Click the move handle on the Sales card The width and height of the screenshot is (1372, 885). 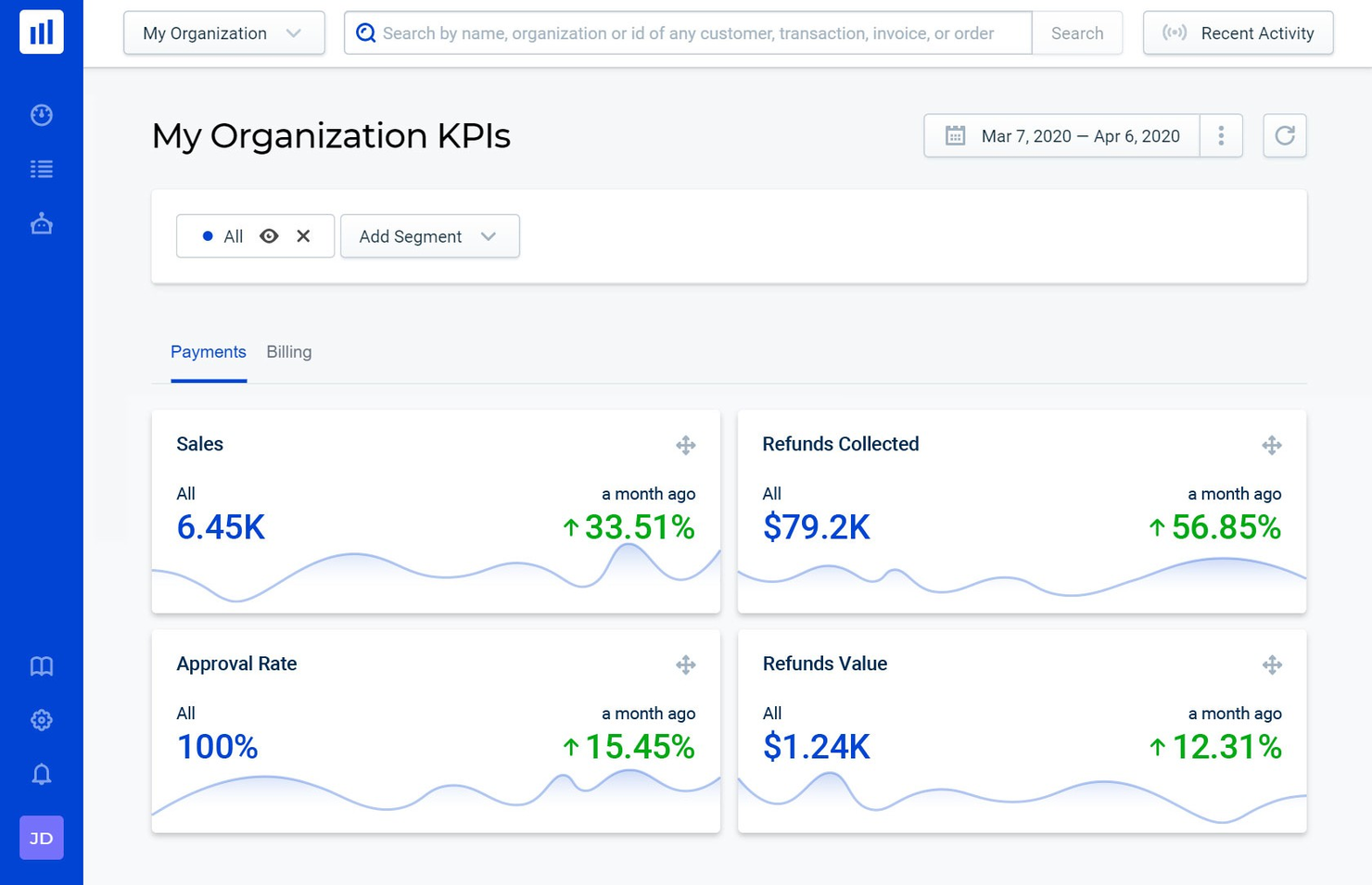click(x=686, y=445)
